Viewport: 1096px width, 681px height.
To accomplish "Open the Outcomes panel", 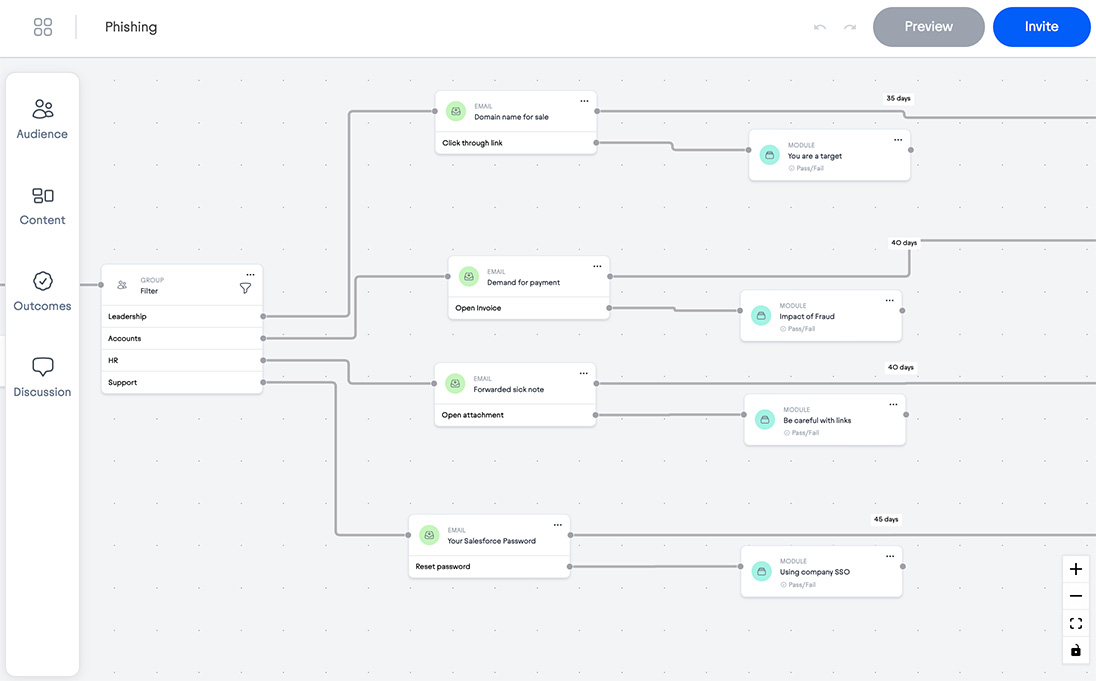I will [x=42, y=292].
